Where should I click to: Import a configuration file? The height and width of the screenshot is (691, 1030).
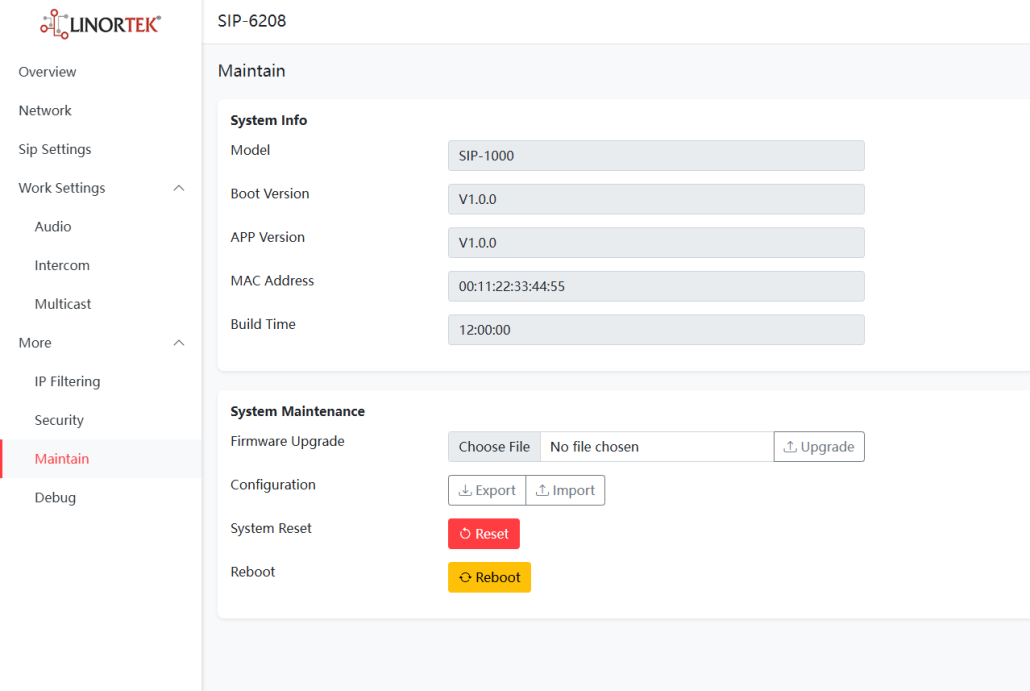point(565,490)
